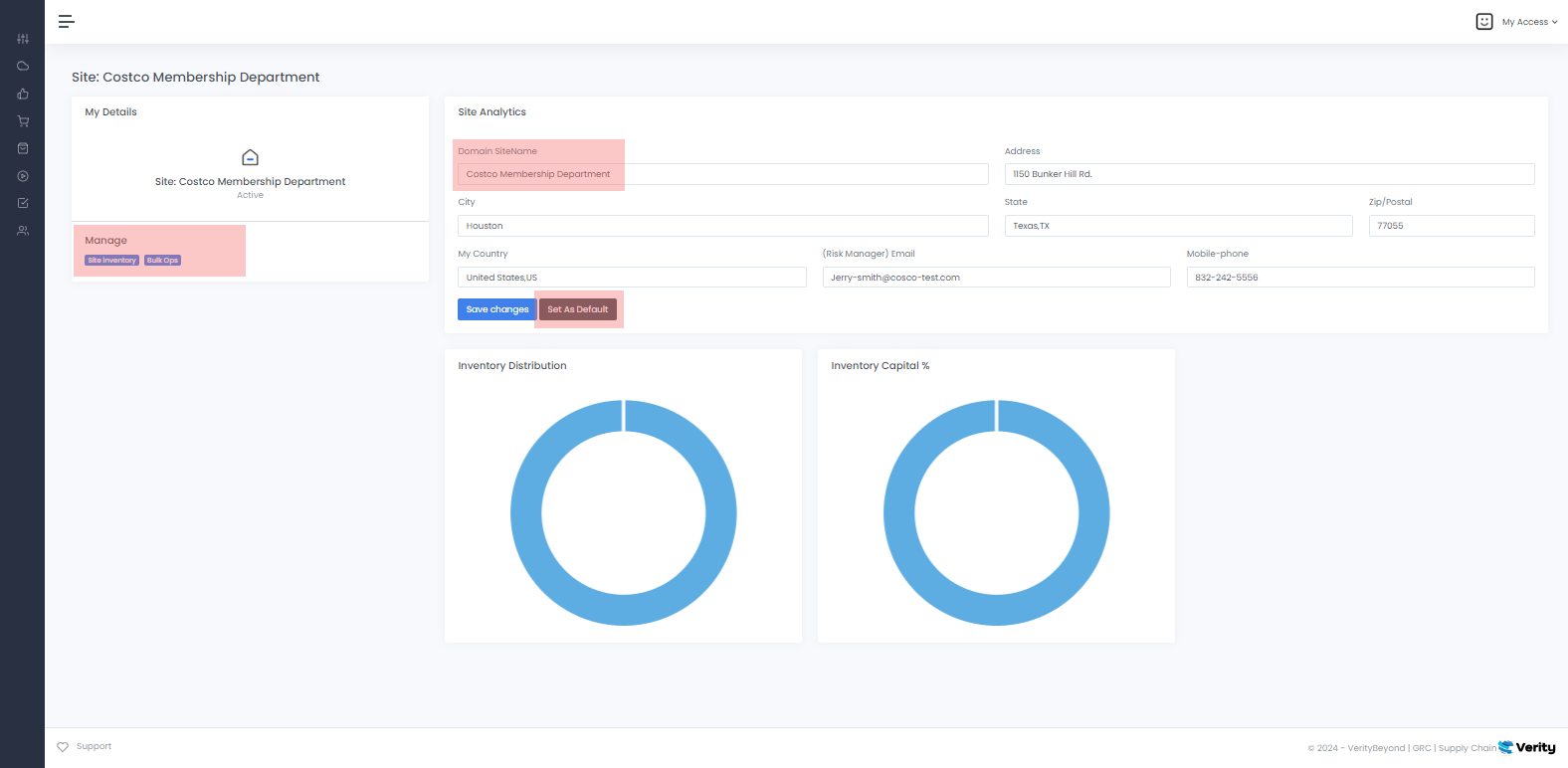Open the cloud icon in sidebar

pyautogui.click(x=23, y=67)
